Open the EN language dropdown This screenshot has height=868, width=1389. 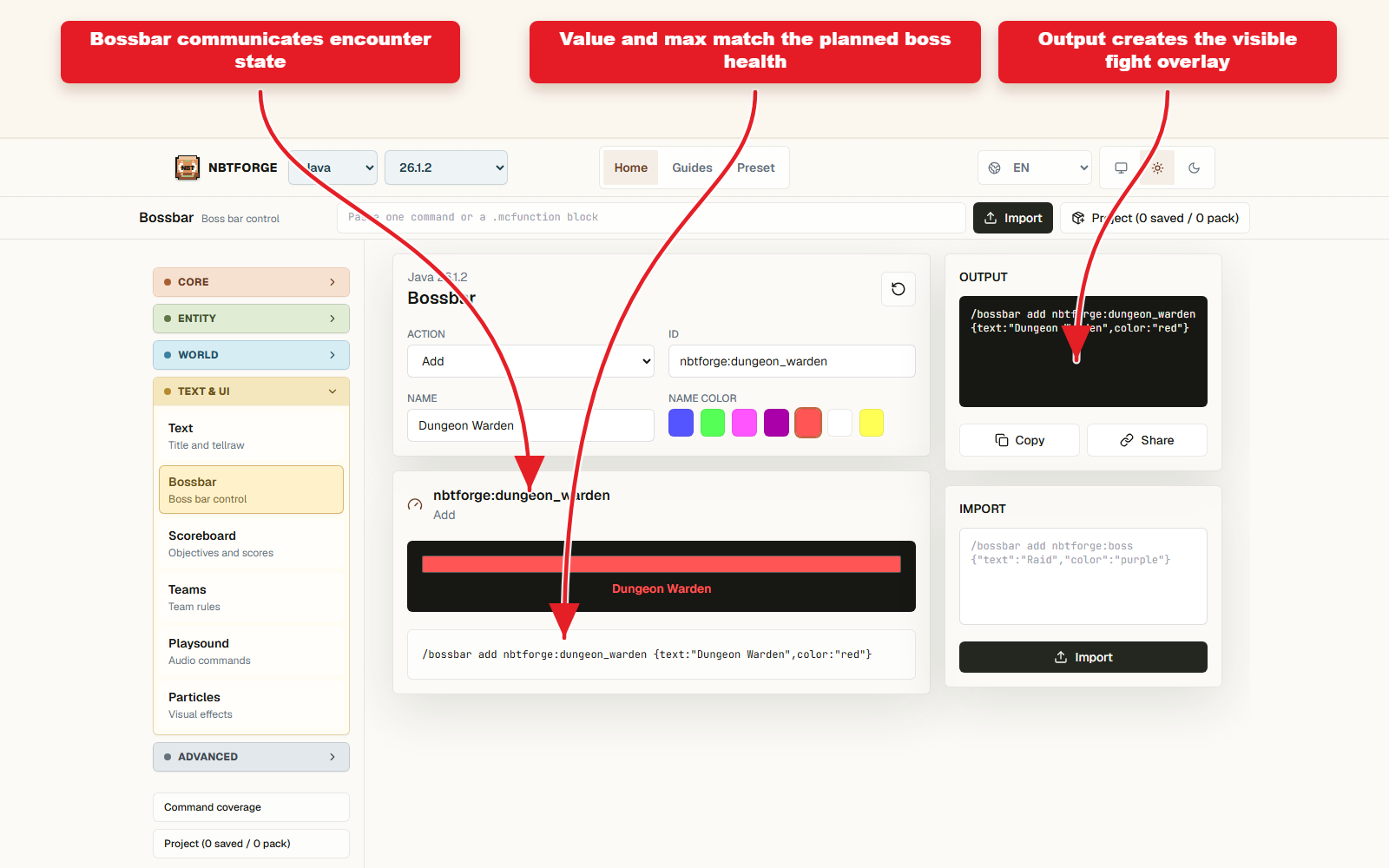[1035, 168]
